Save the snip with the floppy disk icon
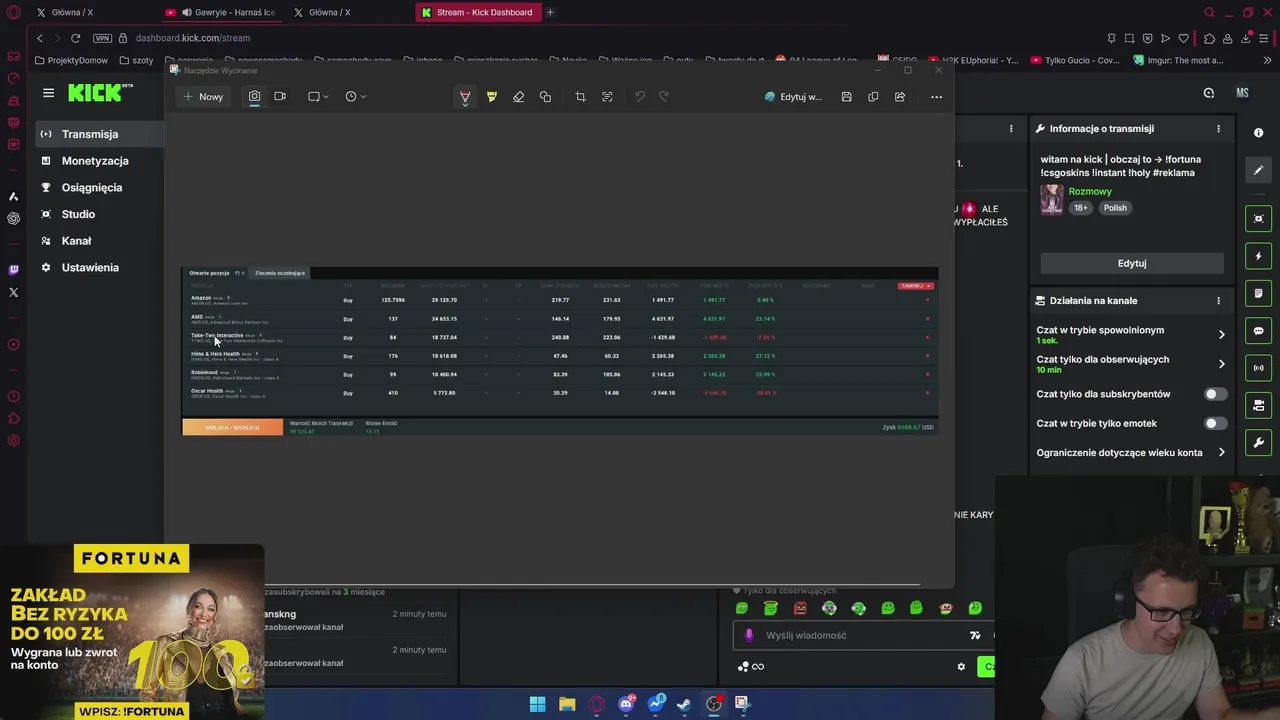Image resolution: width=1280 pixels, height=720 pixels. [846, 97]
